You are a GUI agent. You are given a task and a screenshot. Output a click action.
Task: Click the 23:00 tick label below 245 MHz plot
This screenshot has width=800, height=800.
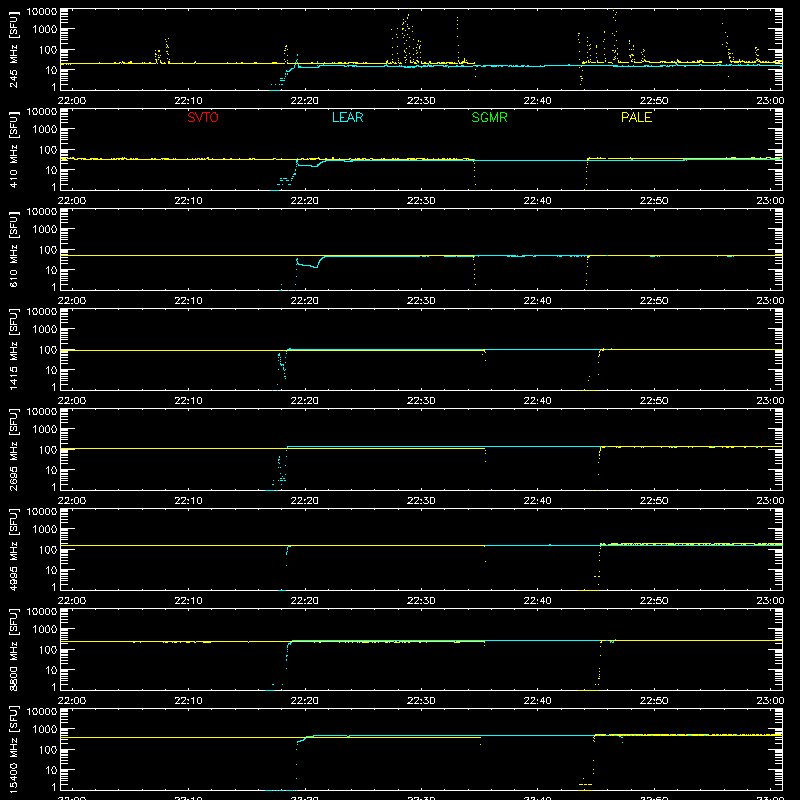click(x=770, y=101)
